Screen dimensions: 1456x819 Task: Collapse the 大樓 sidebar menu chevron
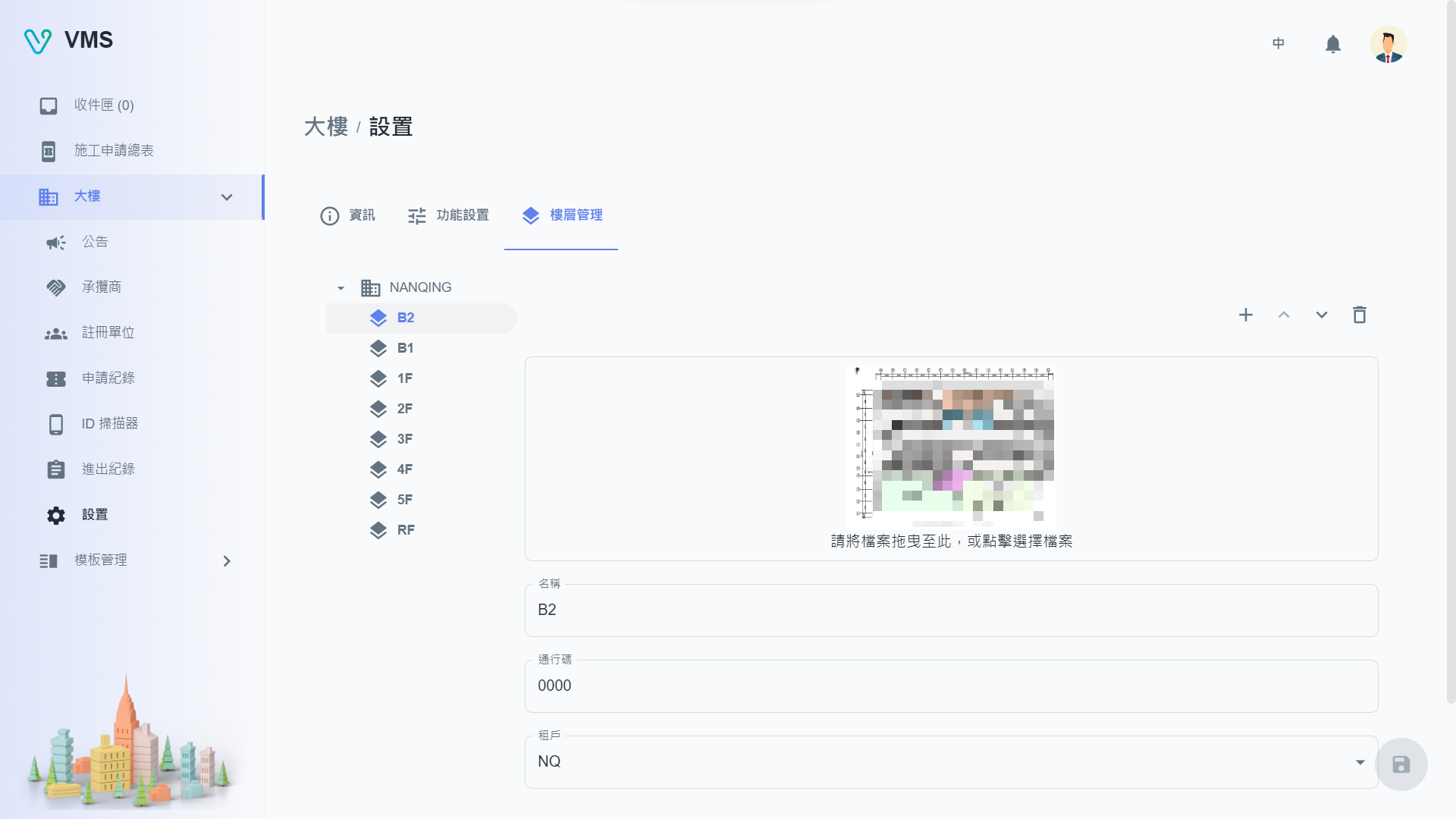coord(227,197)
